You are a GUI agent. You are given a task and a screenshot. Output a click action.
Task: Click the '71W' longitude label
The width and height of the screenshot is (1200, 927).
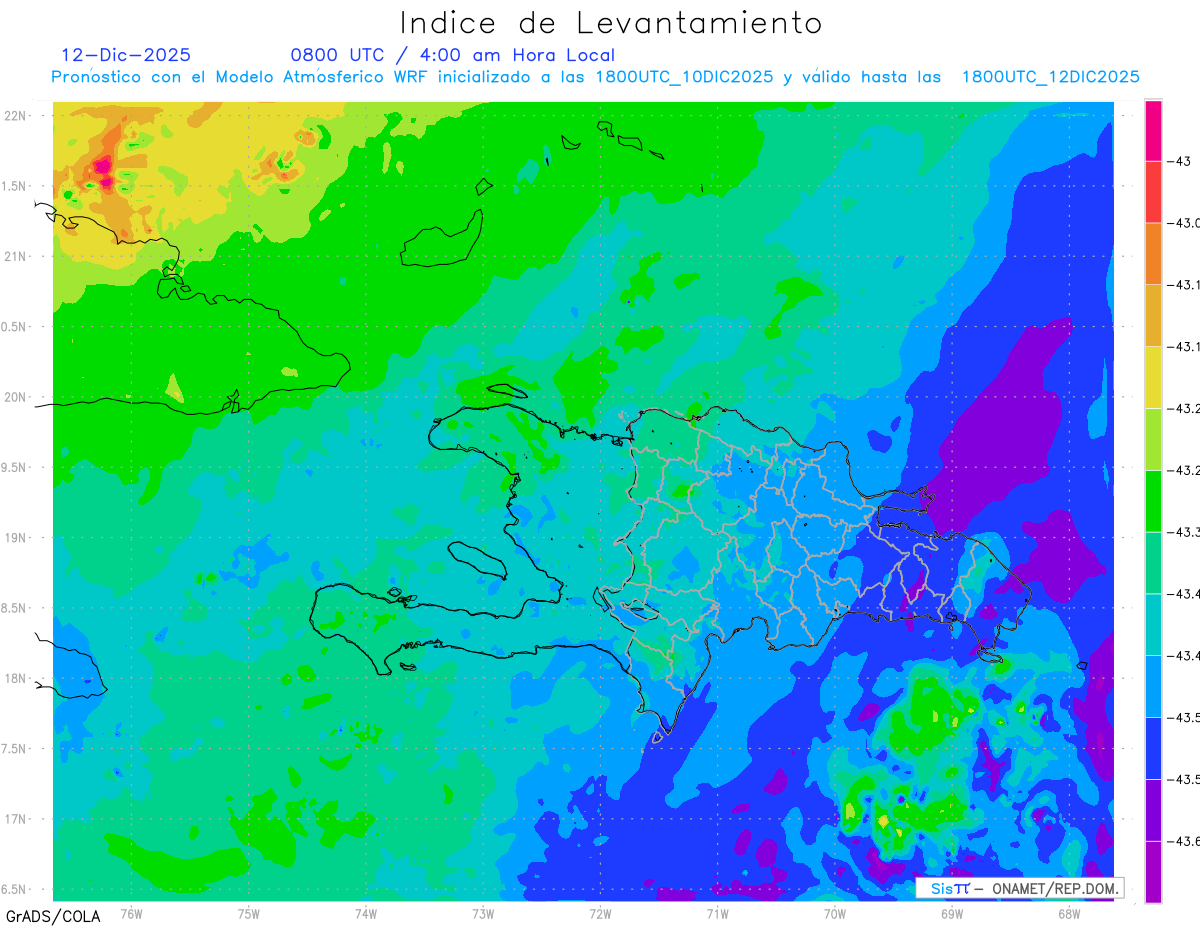[717, 913]
